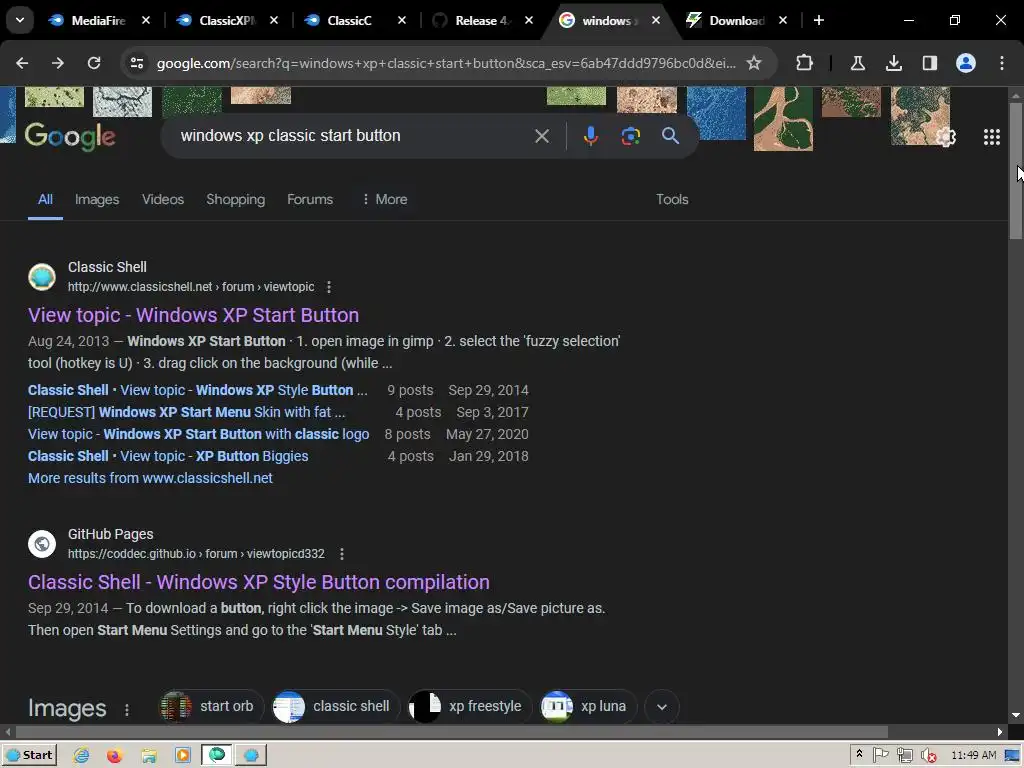Open options for the GitHub Pages result
Viewport: 1024px width, 768px height.
(x=342, y=554)
